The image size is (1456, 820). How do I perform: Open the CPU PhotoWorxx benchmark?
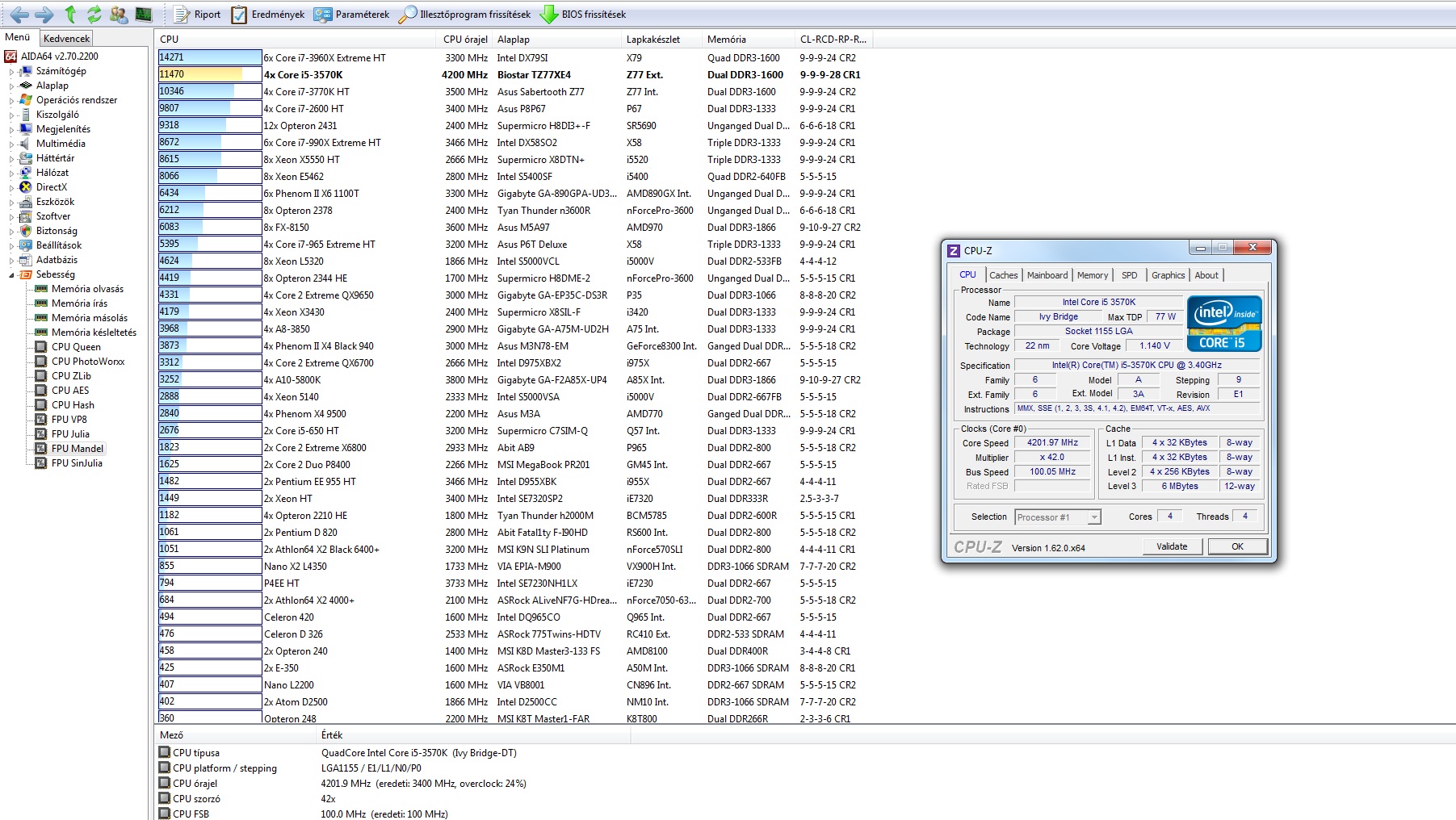80,362
